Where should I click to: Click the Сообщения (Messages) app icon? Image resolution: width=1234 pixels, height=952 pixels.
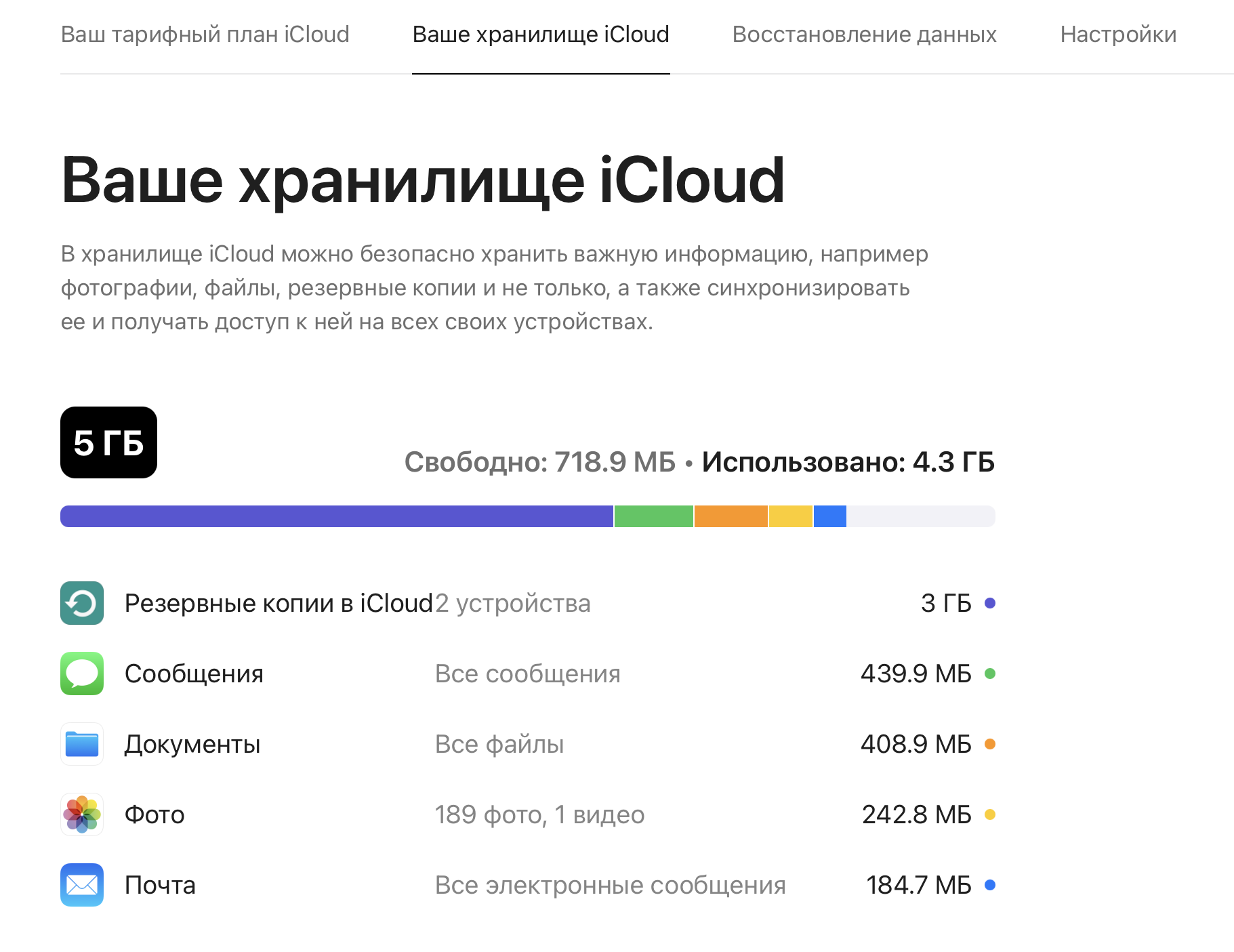(82, 673)
